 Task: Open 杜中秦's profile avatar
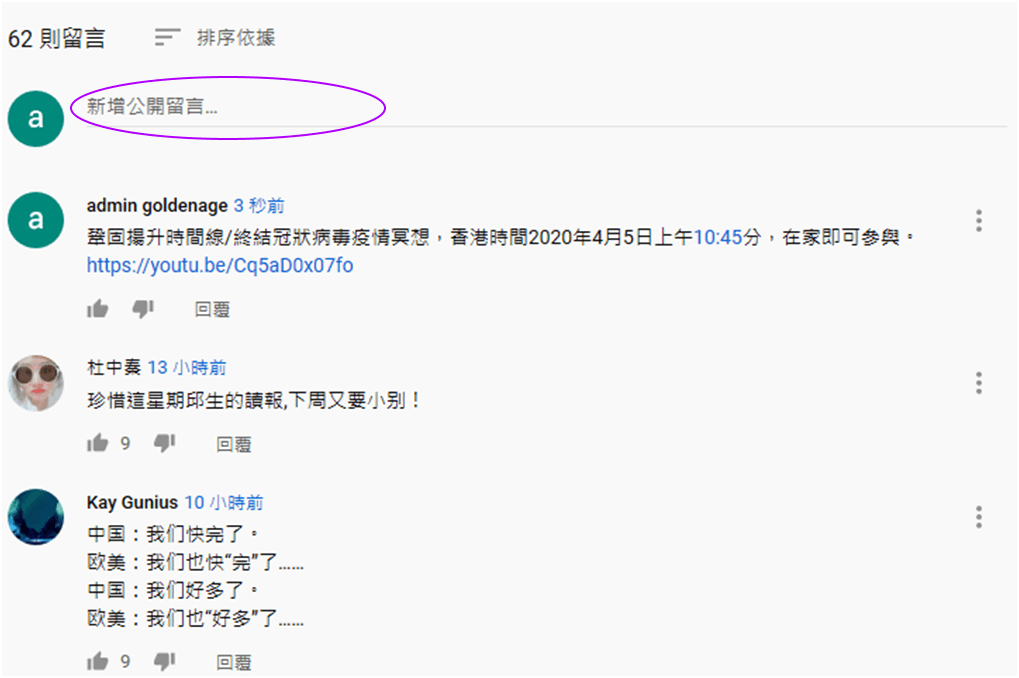[x=36, y=383]
